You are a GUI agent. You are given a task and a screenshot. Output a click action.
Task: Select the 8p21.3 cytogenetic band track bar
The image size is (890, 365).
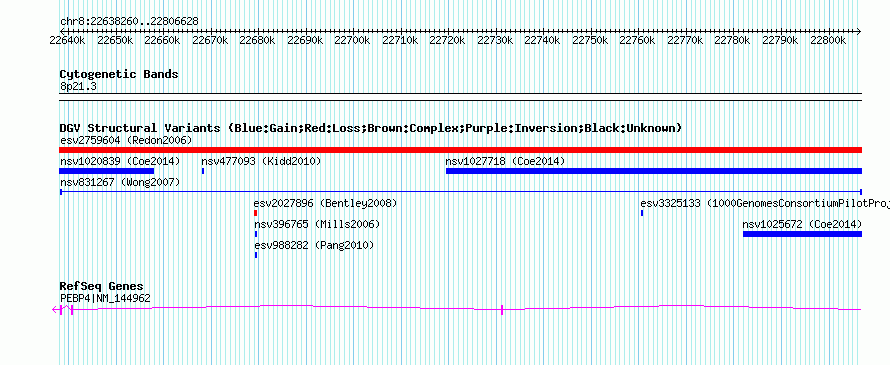(460, 97)
